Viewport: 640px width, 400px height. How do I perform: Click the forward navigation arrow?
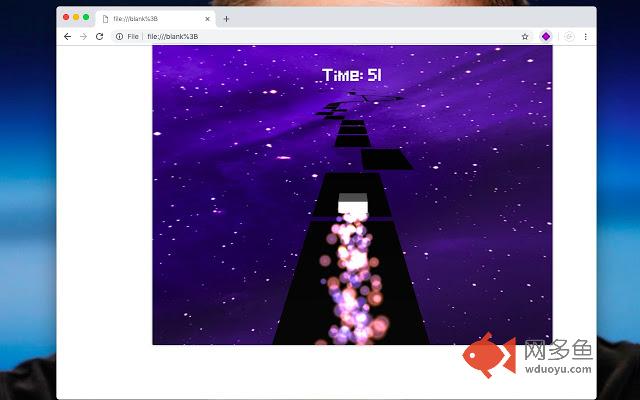[x=83, y=37]
